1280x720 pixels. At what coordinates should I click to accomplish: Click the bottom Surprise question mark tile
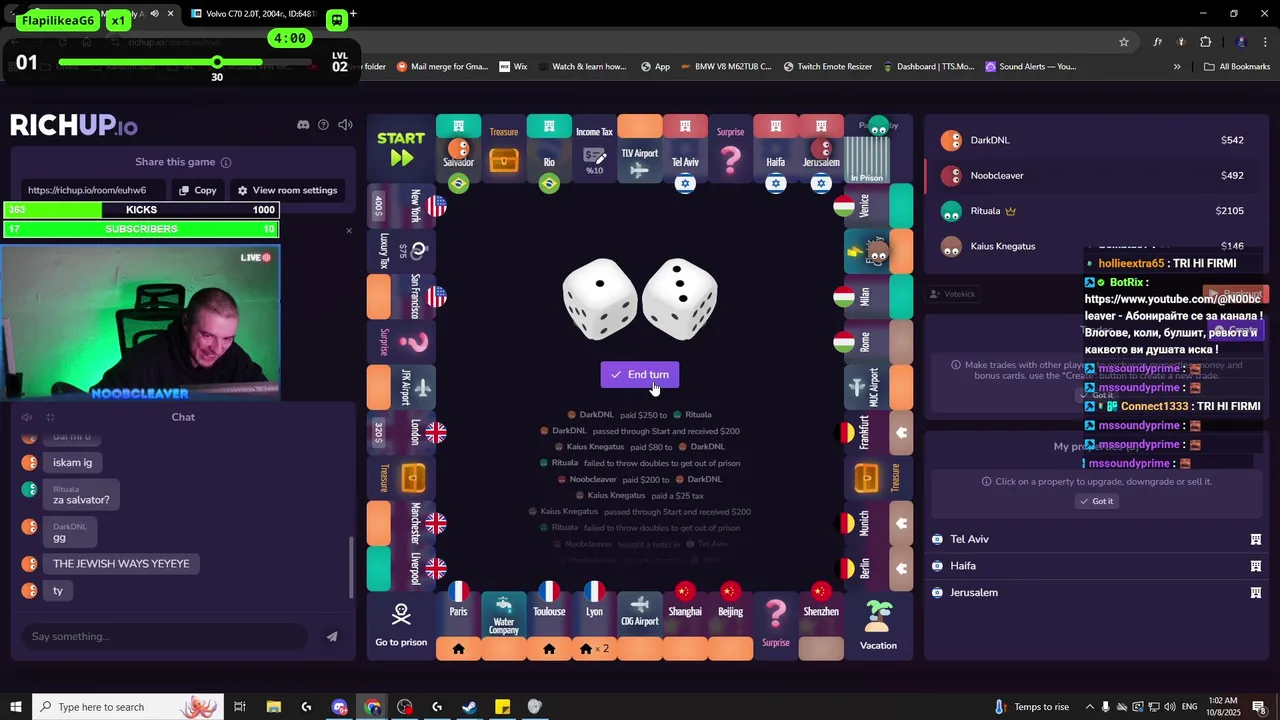coord(776,626)
